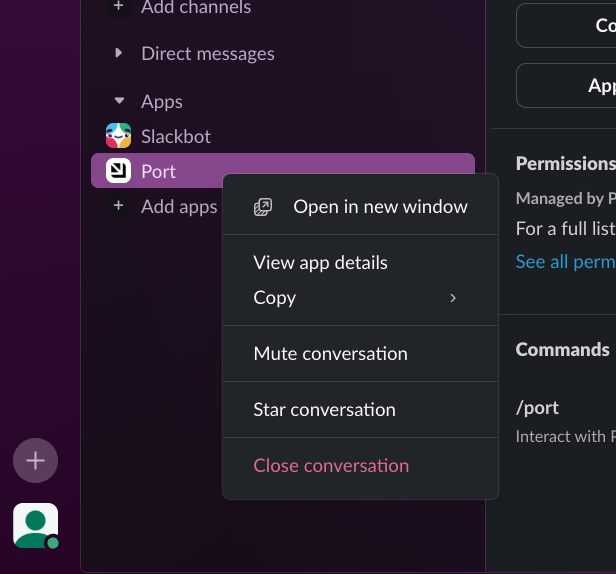Select Star conversation in the context menu

coord(324,410)
